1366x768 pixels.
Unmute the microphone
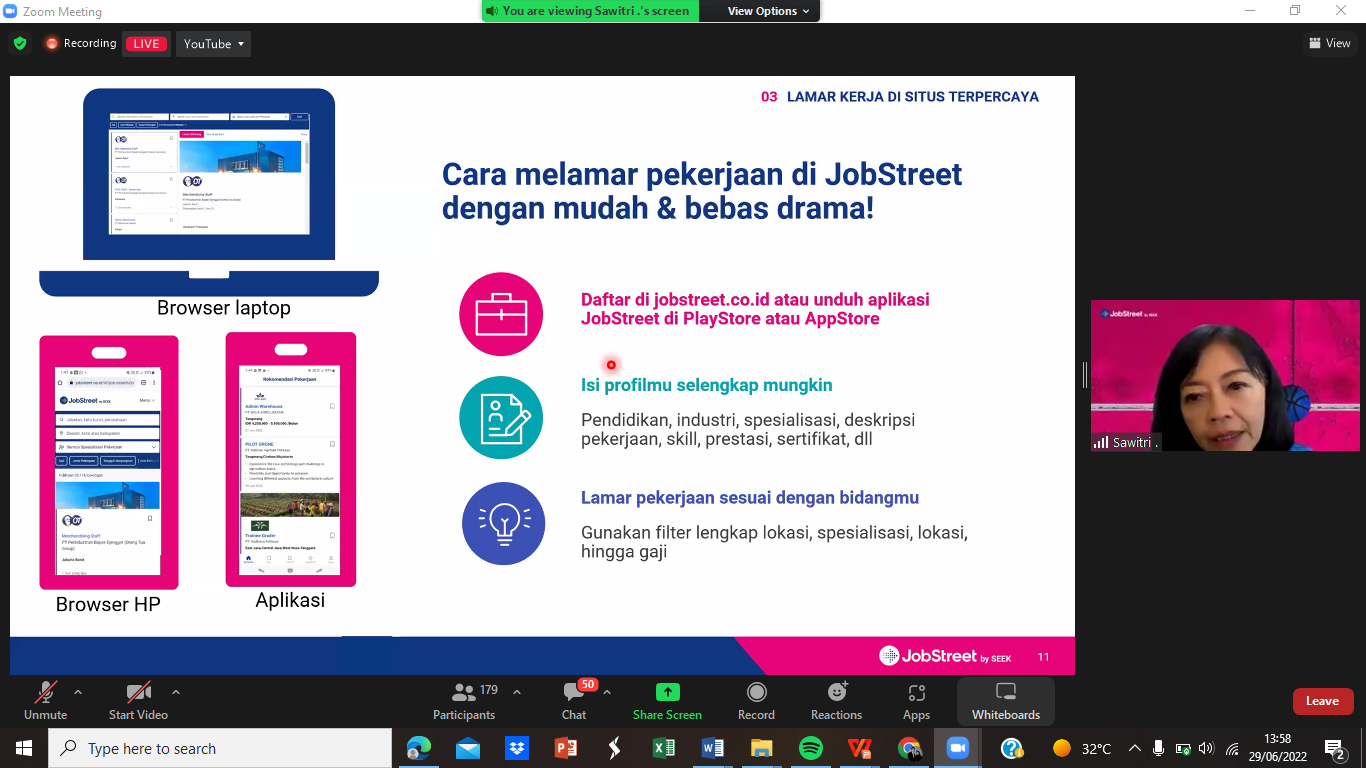coord(45,701)
